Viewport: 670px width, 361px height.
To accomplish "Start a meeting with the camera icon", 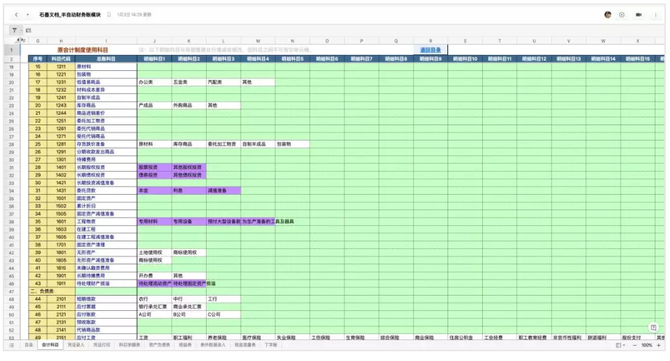I will (x=638, y=15).
